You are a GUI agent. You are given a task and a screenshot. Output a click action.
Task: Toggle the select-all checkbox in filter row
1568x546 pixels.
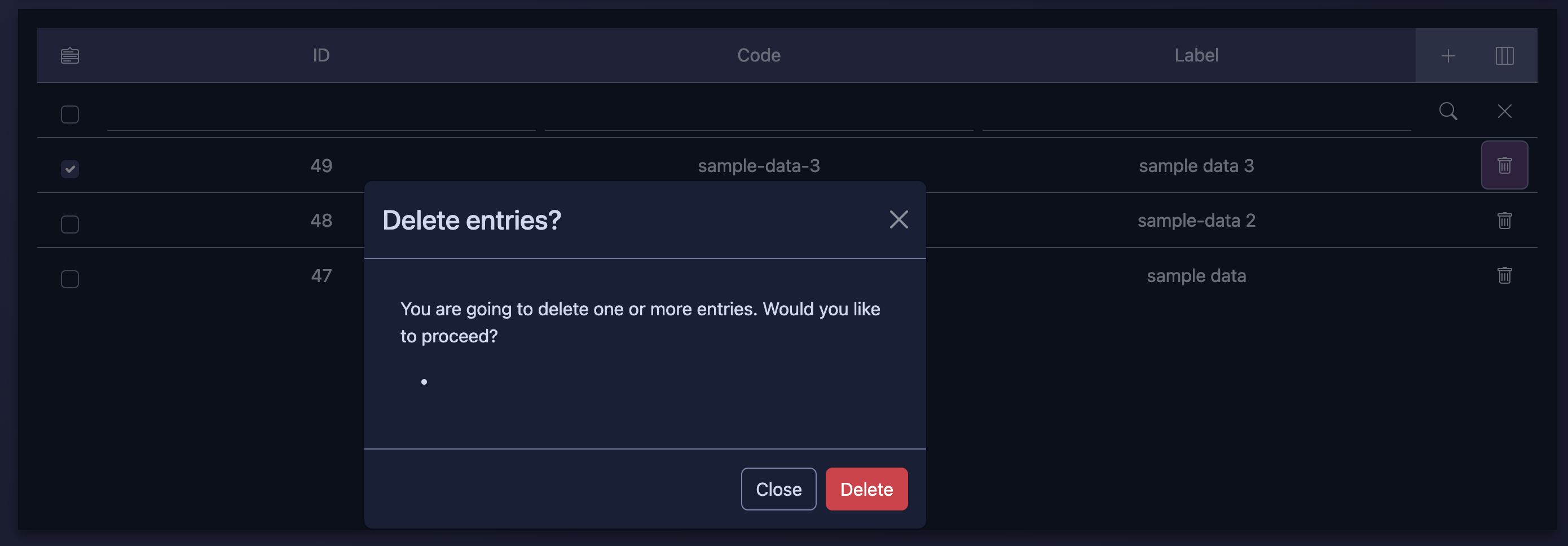tap(70, 115)
